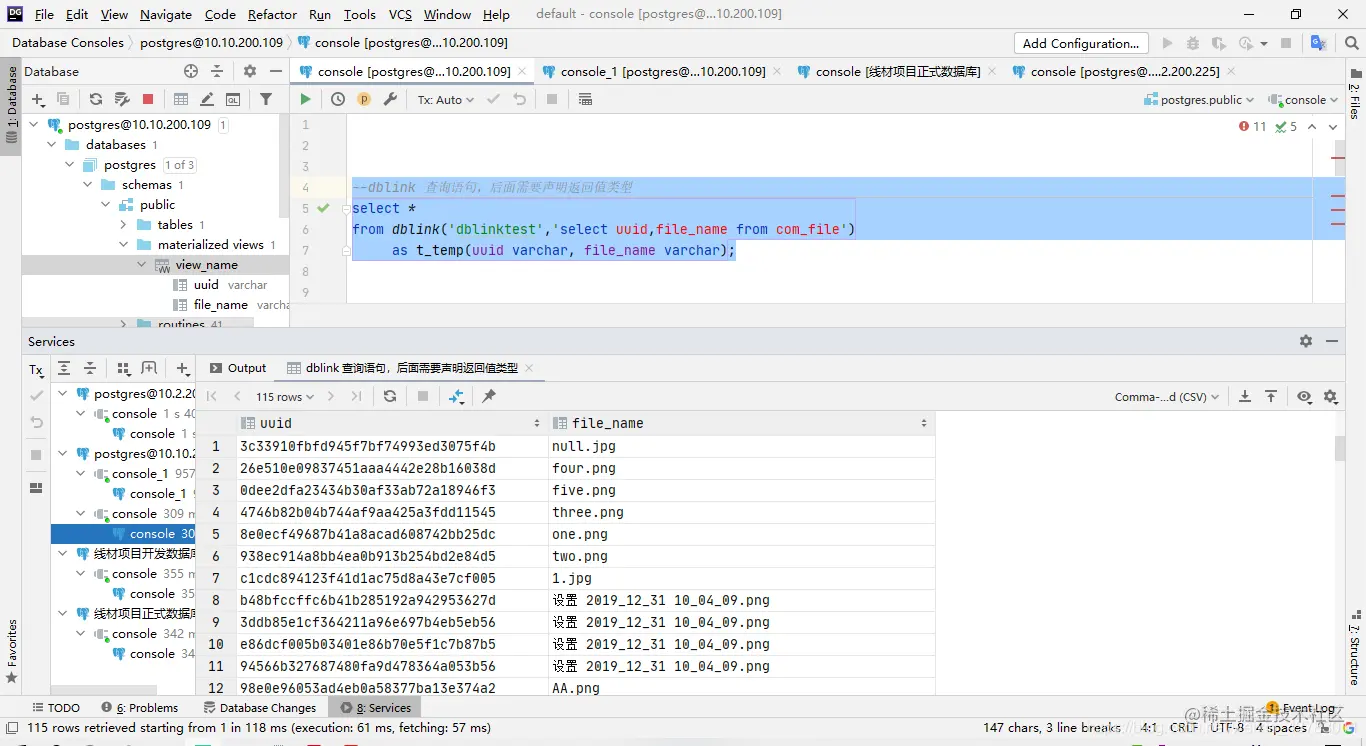Click the Services panel gear icon
The image size is (1366, 746).
[x=1306, y=341]
